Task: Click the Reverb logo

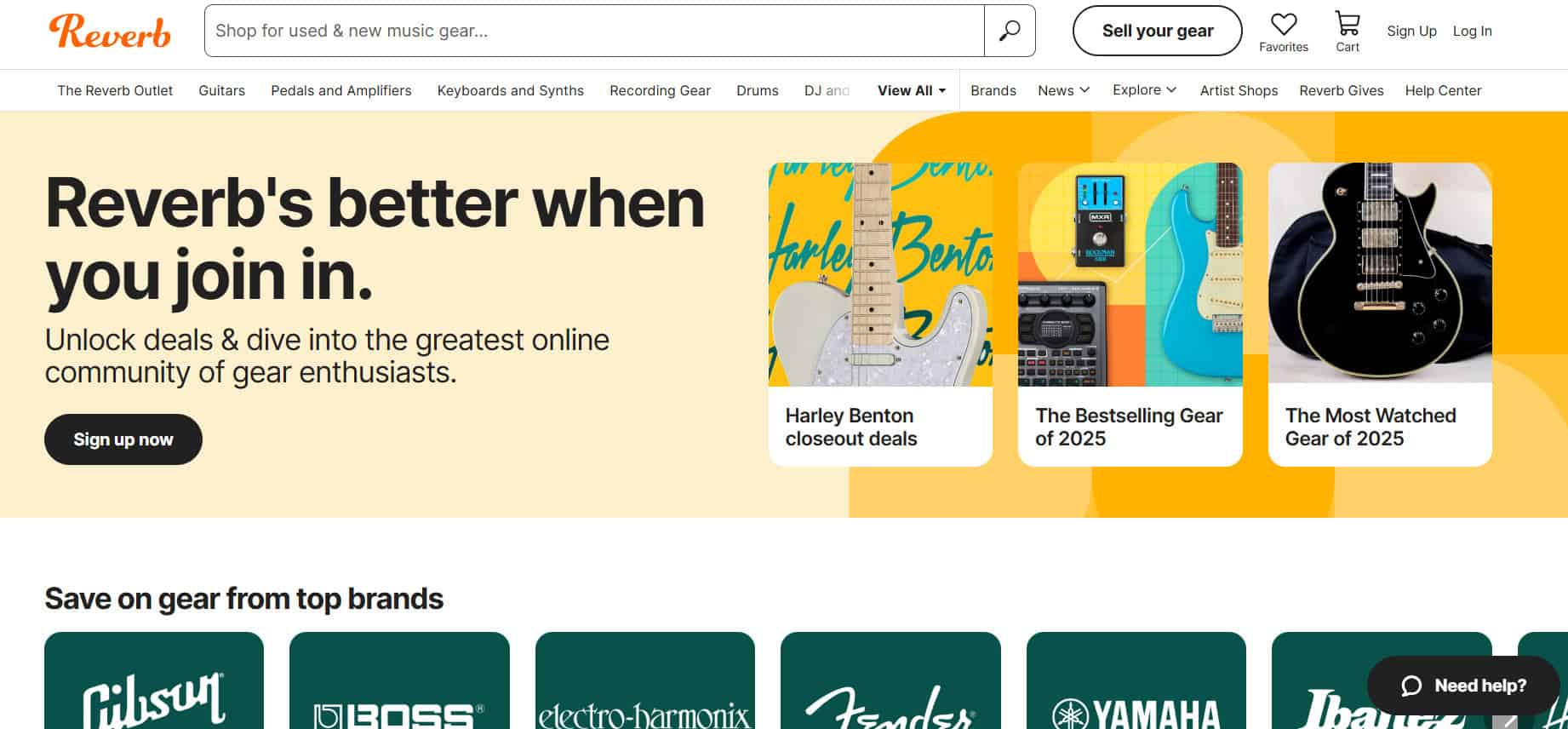Action: coord(110,31)
